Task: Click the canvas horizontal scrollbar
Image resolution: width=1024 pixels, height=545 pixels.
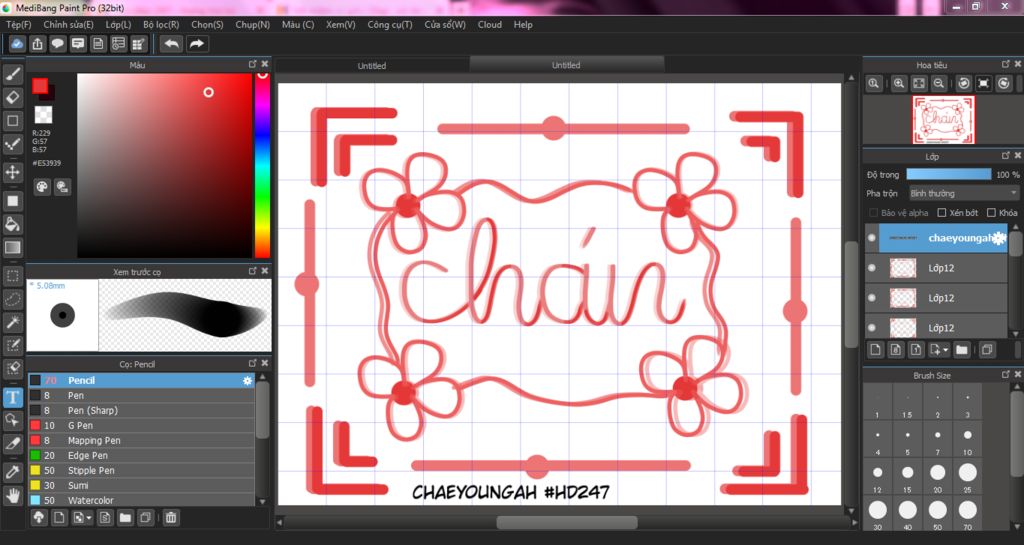Action: pyautogui.click(x=566, y=522)
